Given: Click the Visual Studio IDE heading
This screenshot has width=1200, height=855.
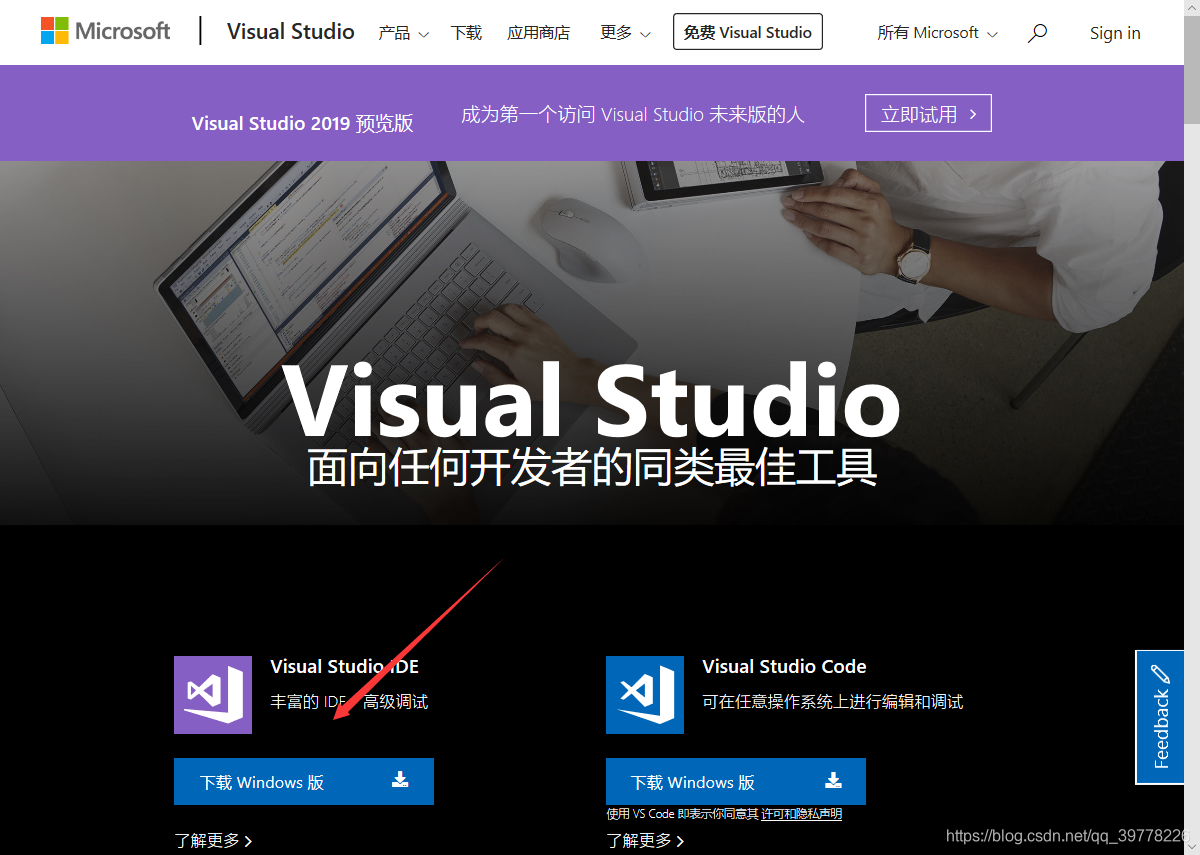Looking at the screenshot, I should 345,666.
